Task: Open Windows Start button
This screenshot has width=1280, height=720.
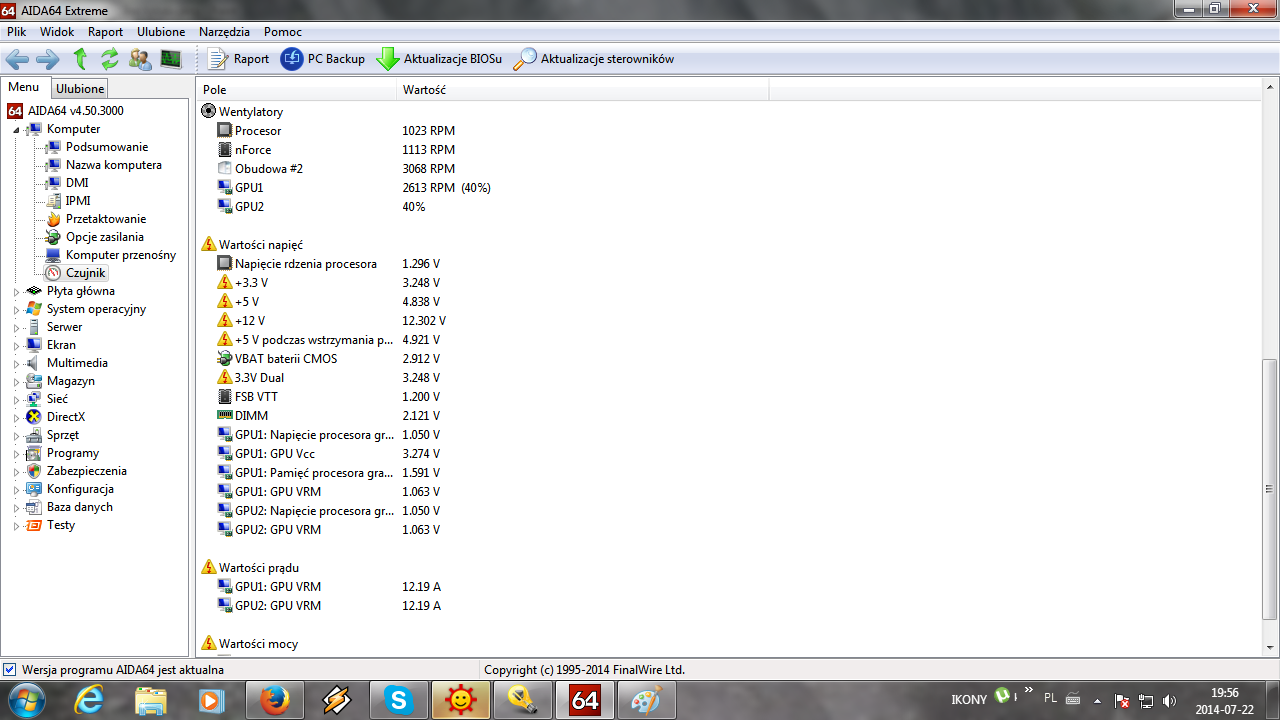Action: [x=25, y=700]
